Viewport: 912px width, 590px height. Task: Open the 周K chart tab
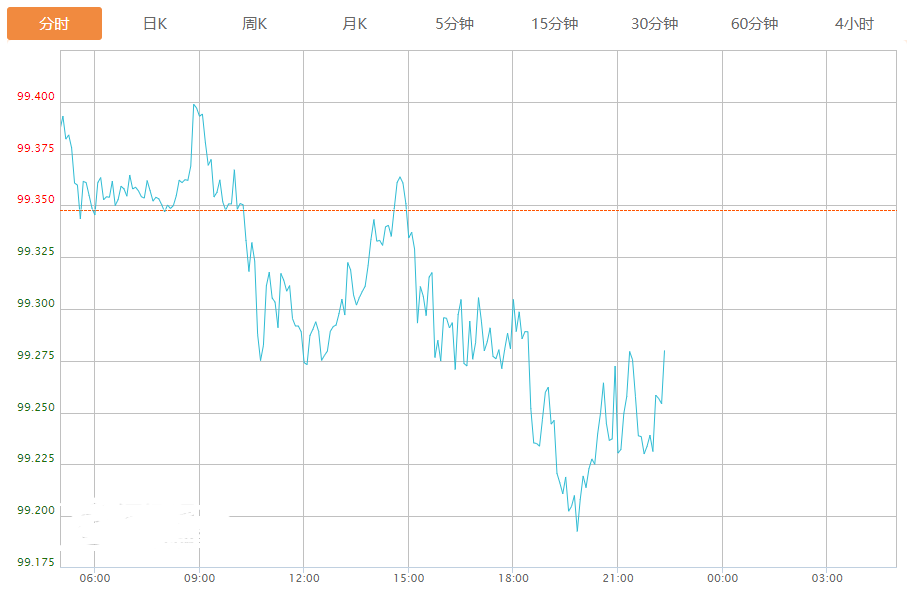[x=255, y=24]
